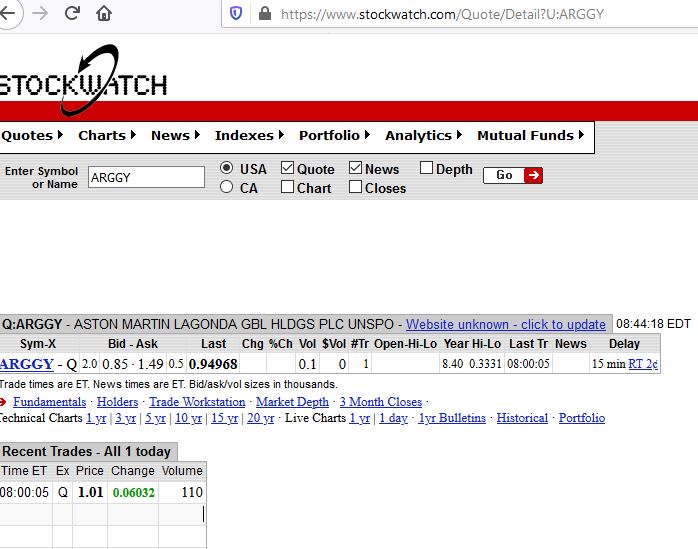
Task: Open the Market Depth link
Action: coord(292,402)
